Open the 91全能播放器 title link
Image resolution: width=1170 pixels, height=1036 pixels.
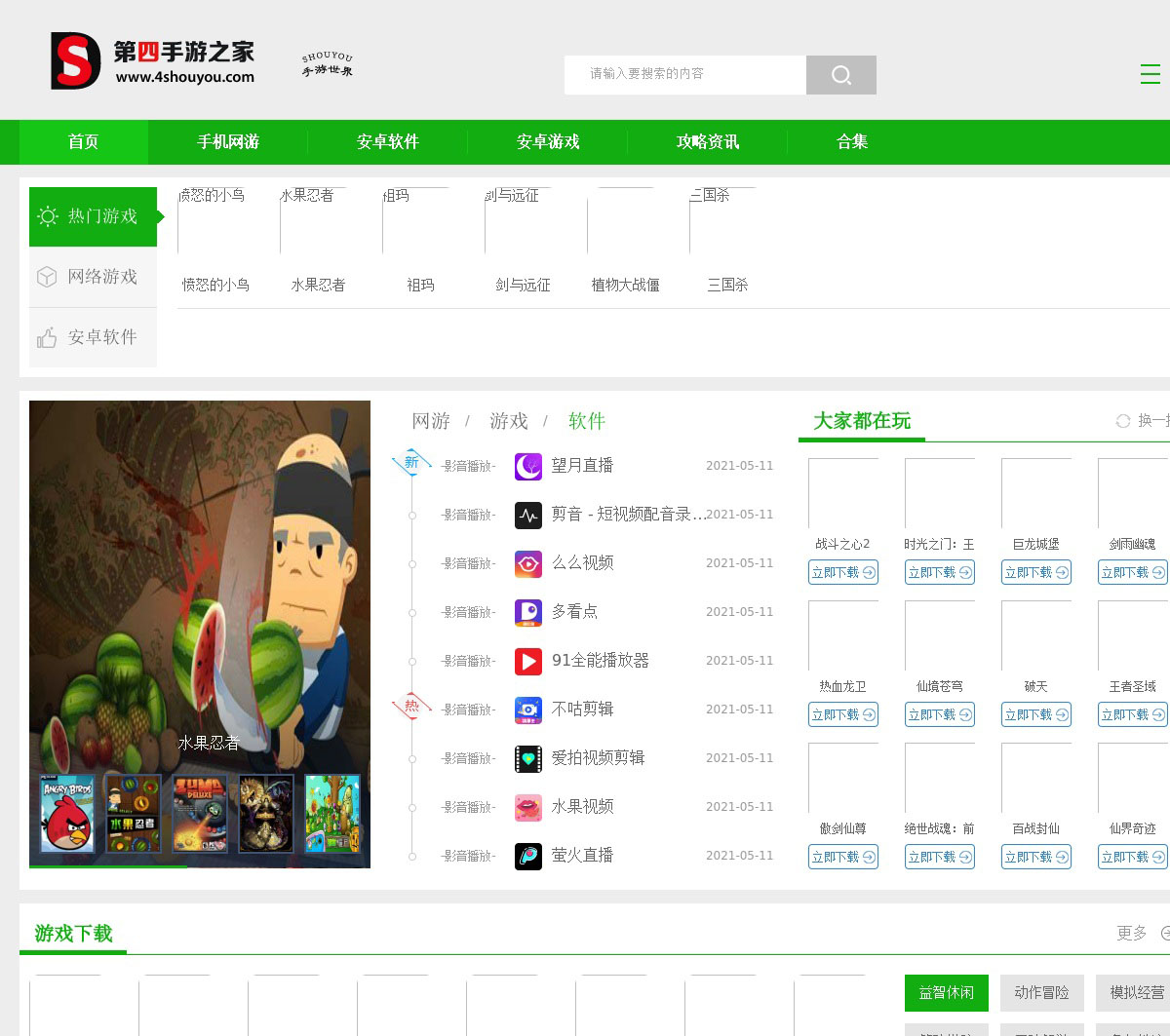coord(601,661)
